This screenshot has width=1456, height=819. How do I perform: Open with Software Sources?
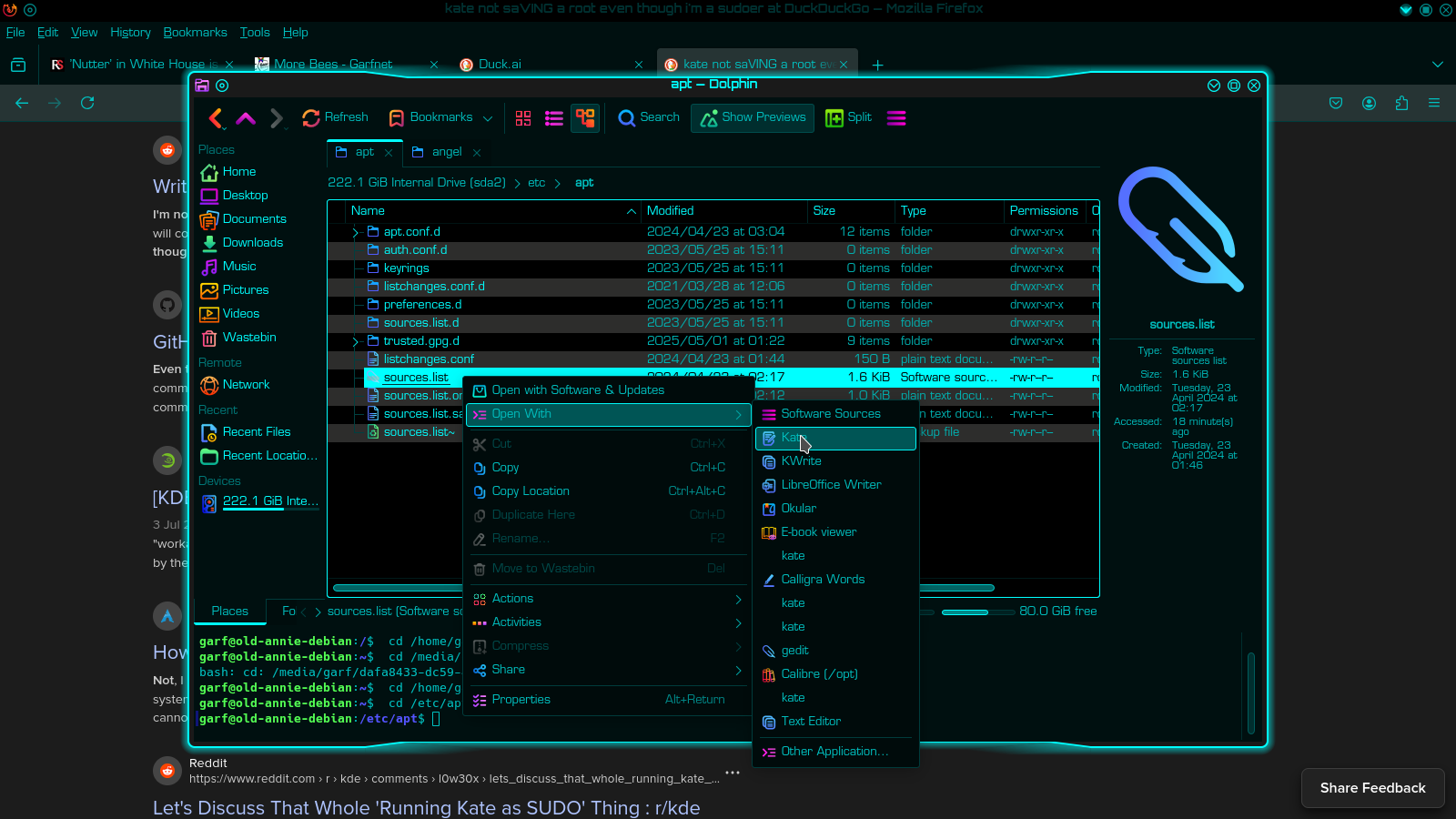835,414
